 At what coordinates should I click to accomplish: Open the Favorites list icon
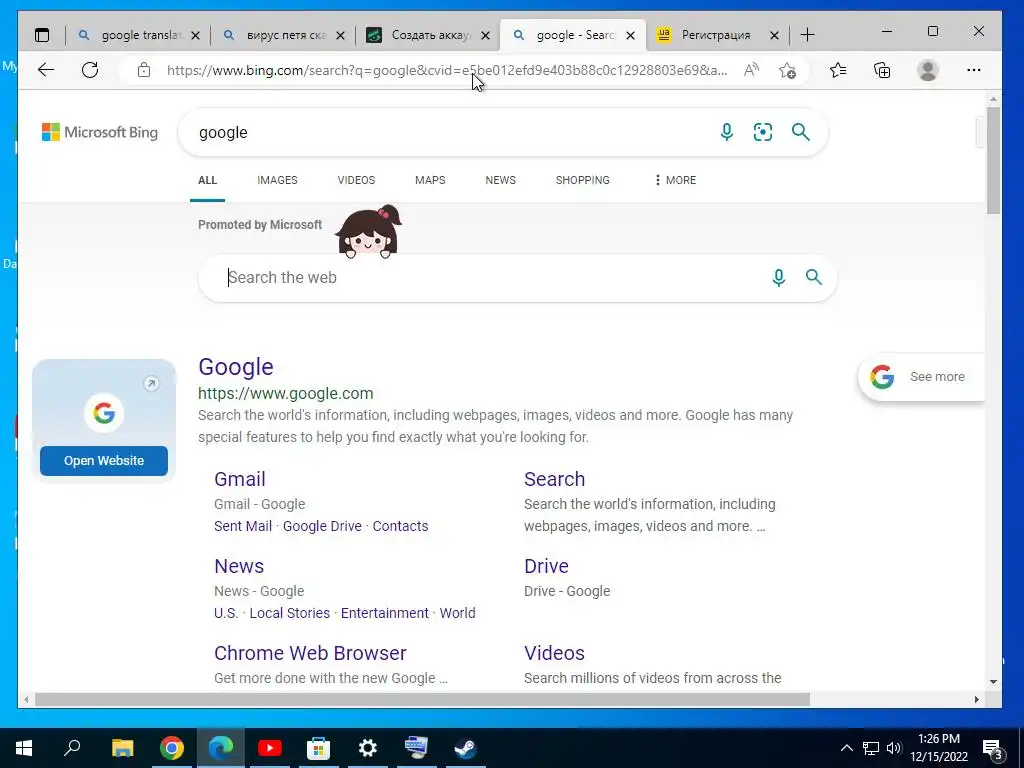(x=838, y=70)
